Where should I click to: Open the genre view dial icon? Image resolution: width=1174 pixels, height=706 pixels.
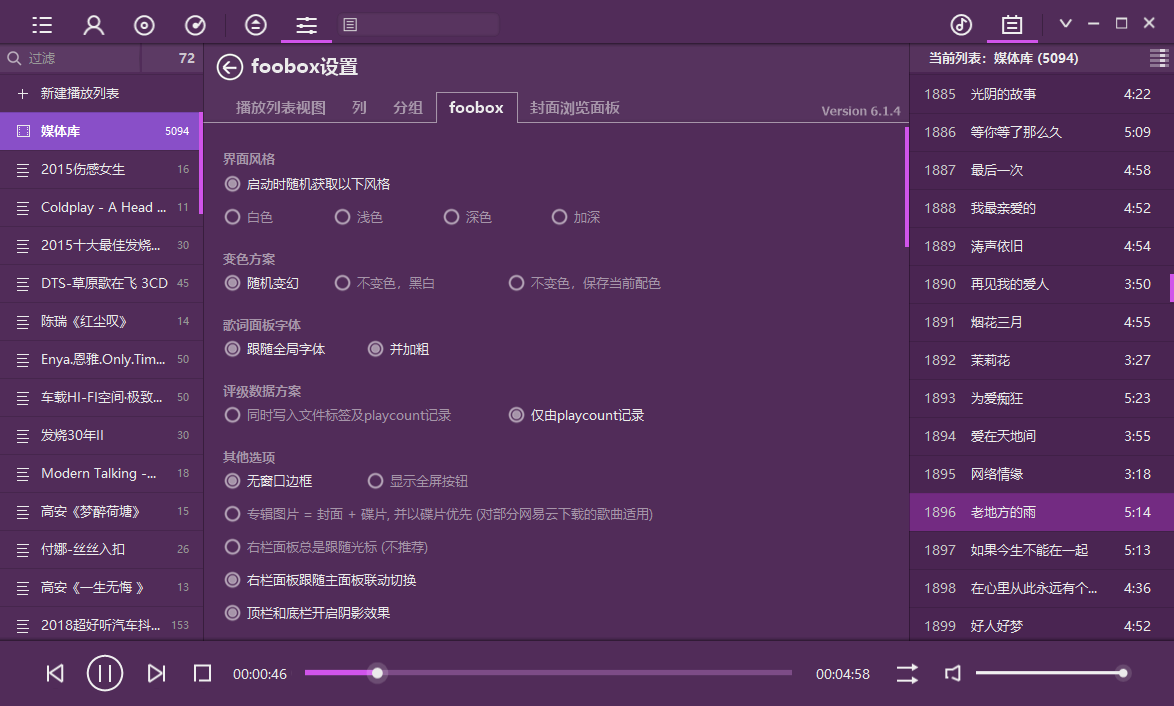click(195, 25)
